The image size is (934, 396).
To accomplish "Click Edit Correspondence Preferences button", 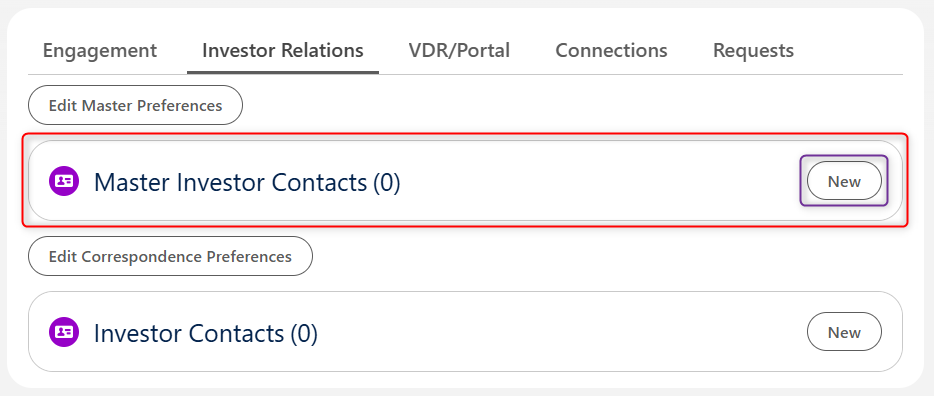I will (170, 257).
